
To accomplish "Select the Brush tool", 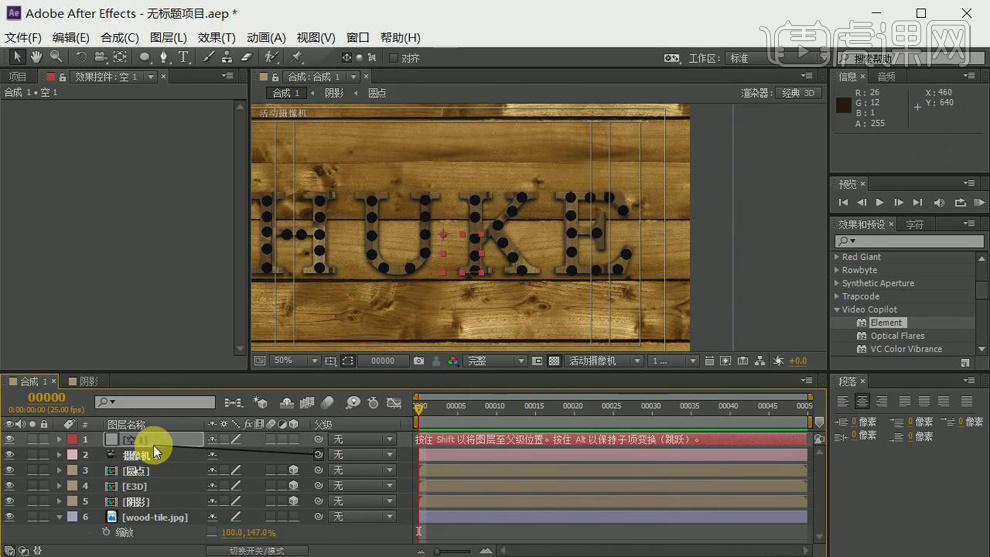I will [x=208, y=57].
